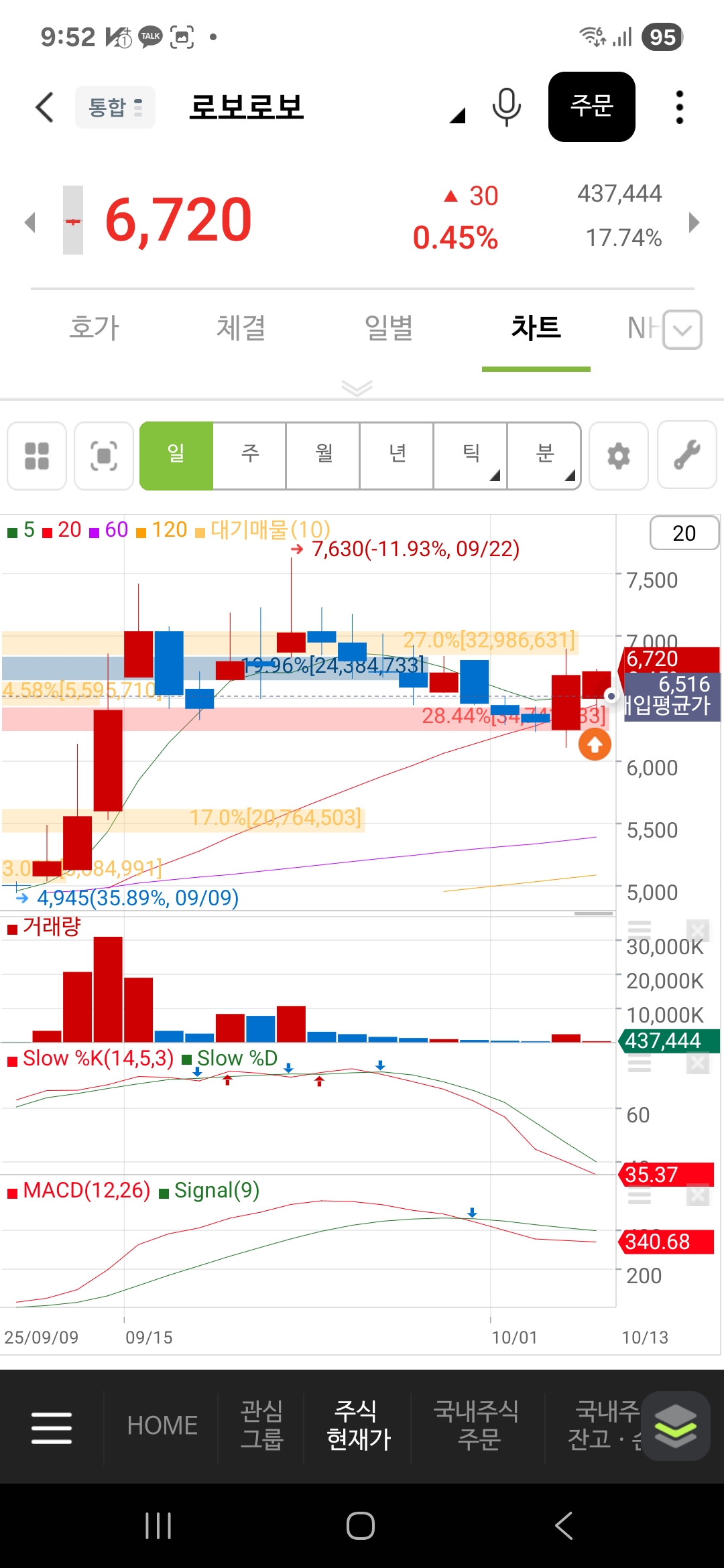Open the hamburger menu in bottom bar

click(52, 1427)
